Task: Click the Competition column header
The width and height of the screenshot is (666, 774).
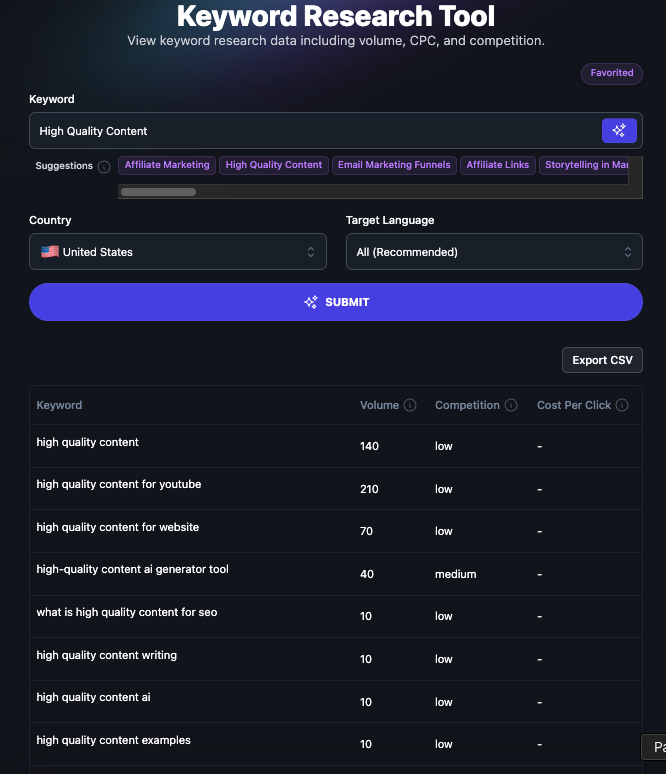Action: point(467,405)
